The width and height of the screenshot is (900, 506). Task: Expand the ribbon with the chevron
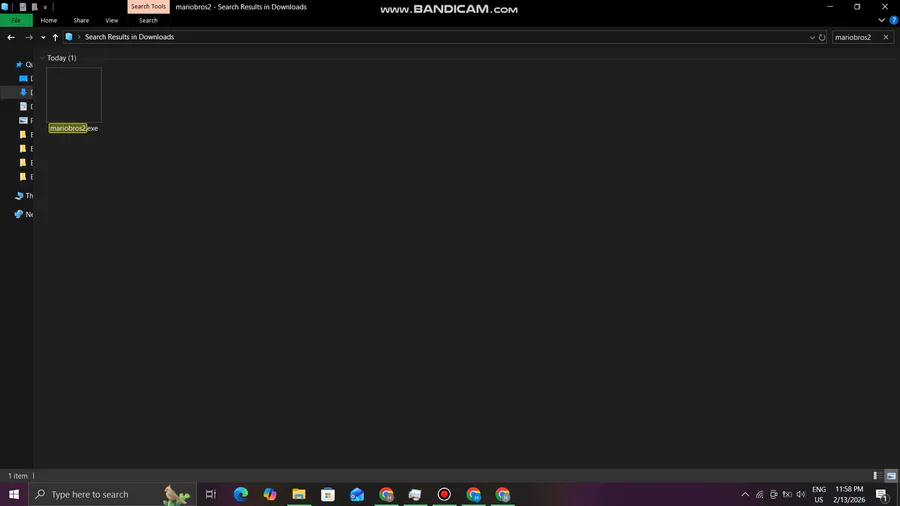pyautogui.click(x=881, y=20)
